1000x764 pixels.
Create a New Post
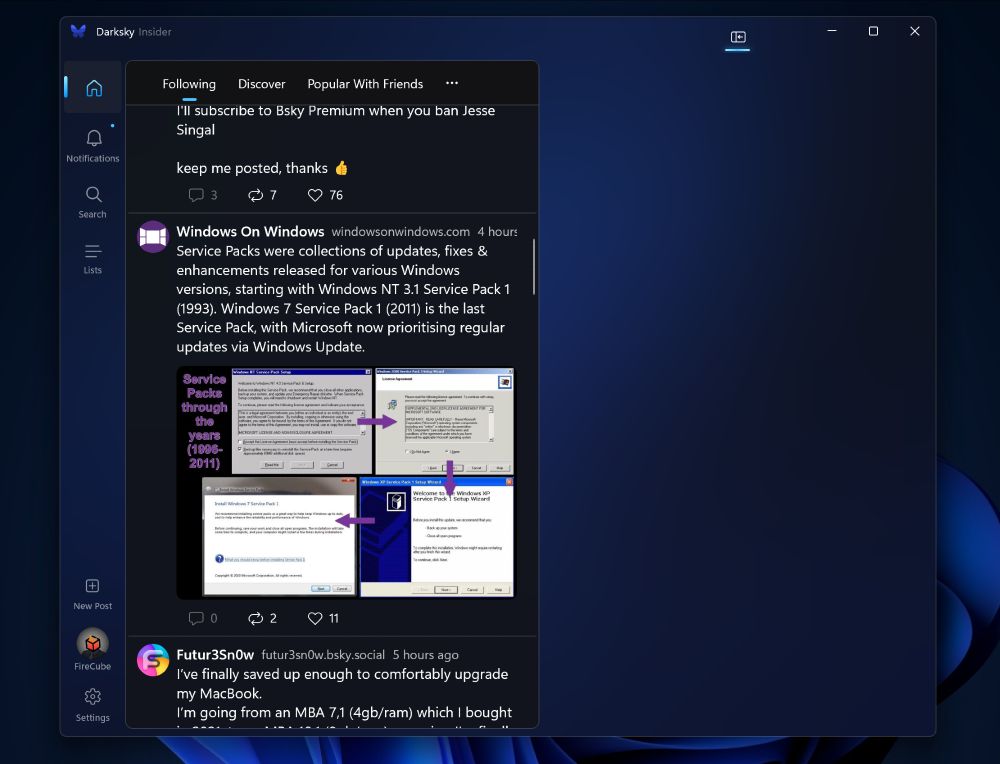tap(93, 594)
